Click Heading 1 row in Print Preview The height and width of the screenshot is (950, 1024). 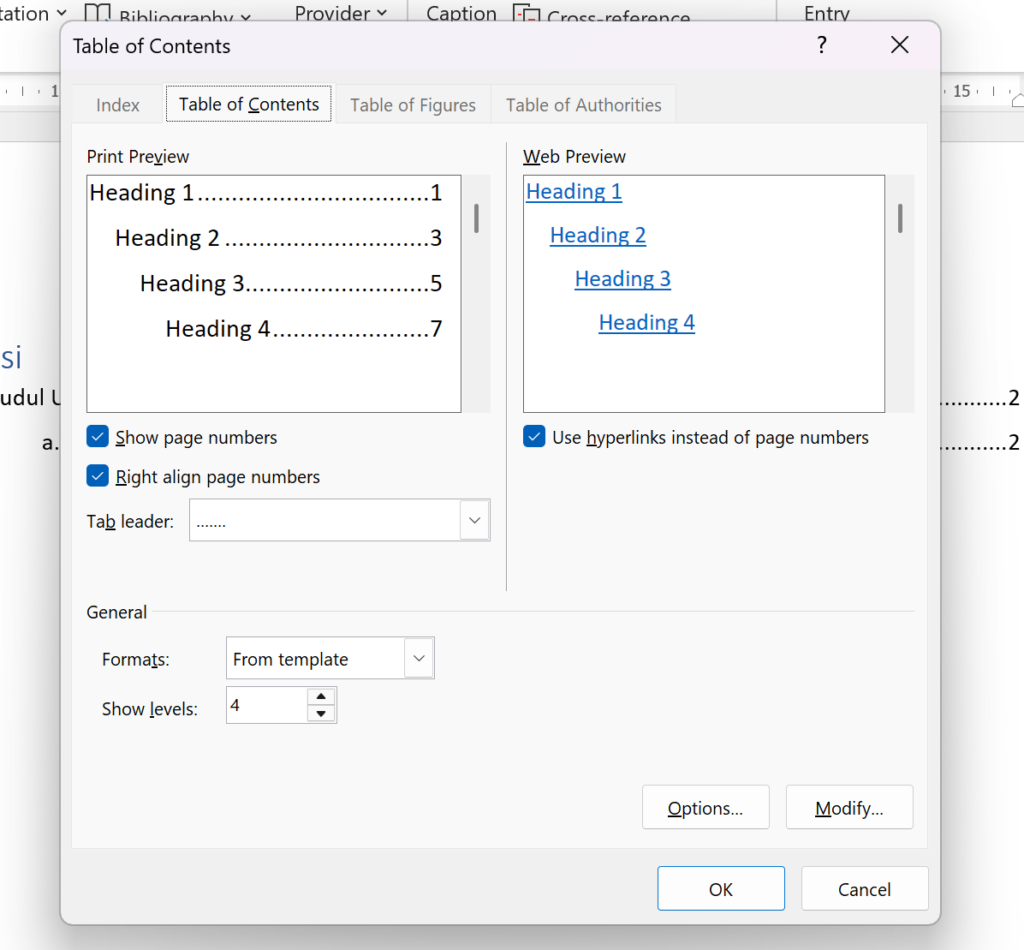266,193
